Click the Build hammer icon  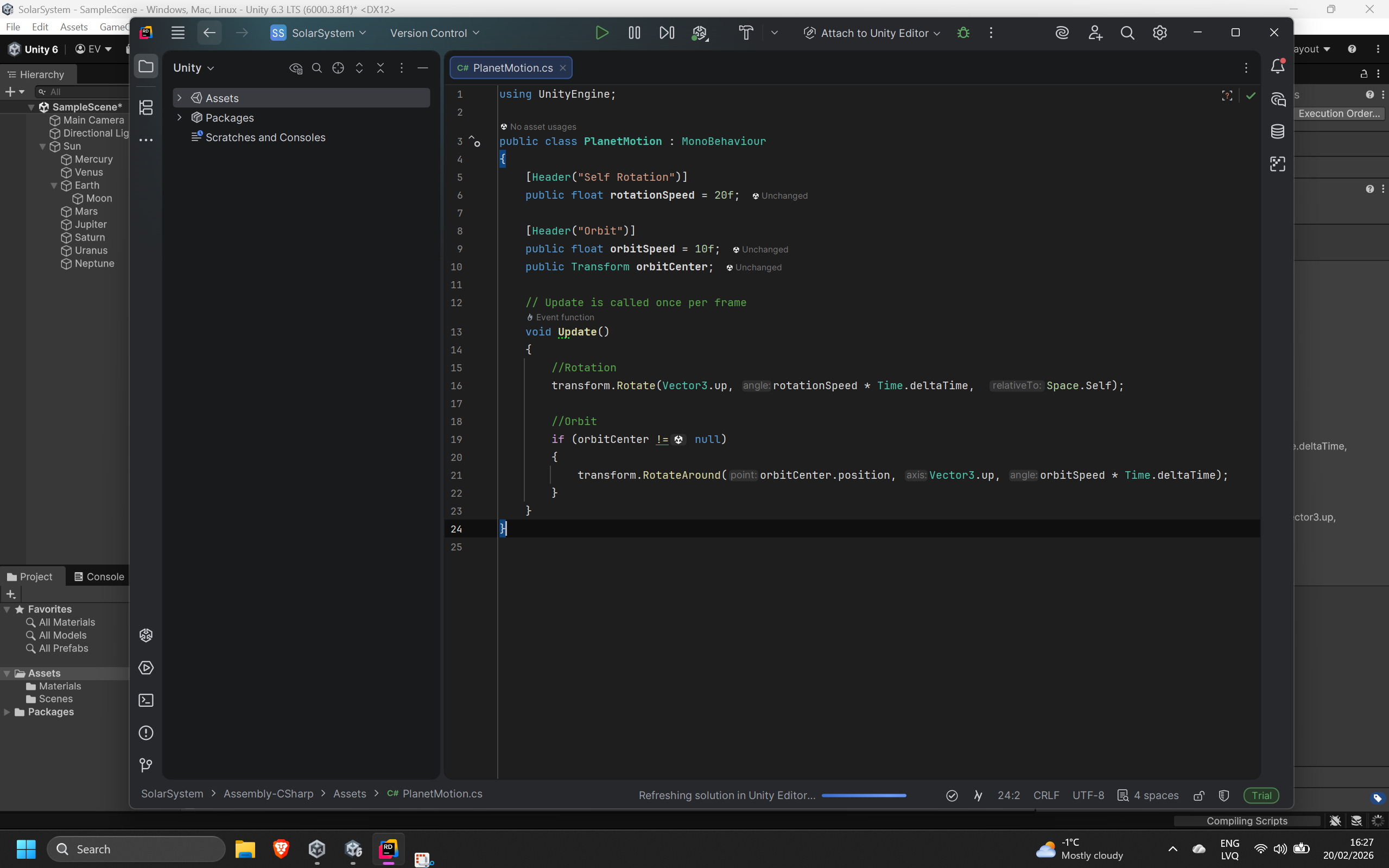746,33
